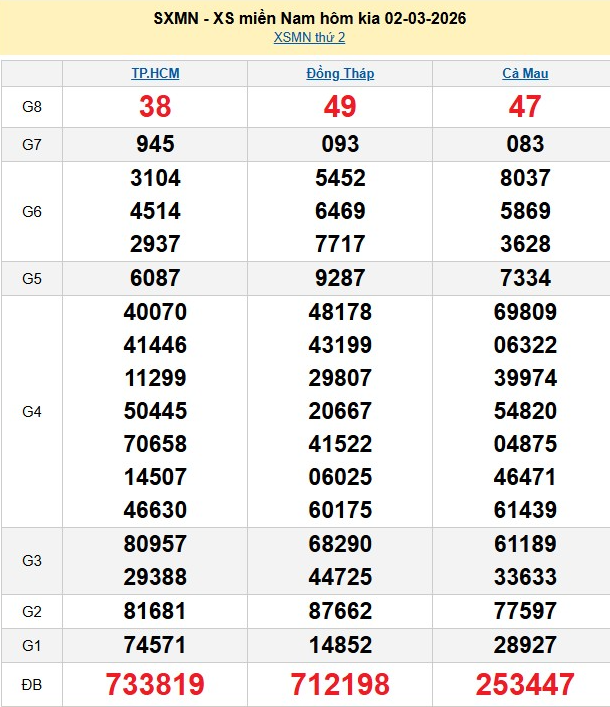Click the G3 number 68290

click(340, 544)
